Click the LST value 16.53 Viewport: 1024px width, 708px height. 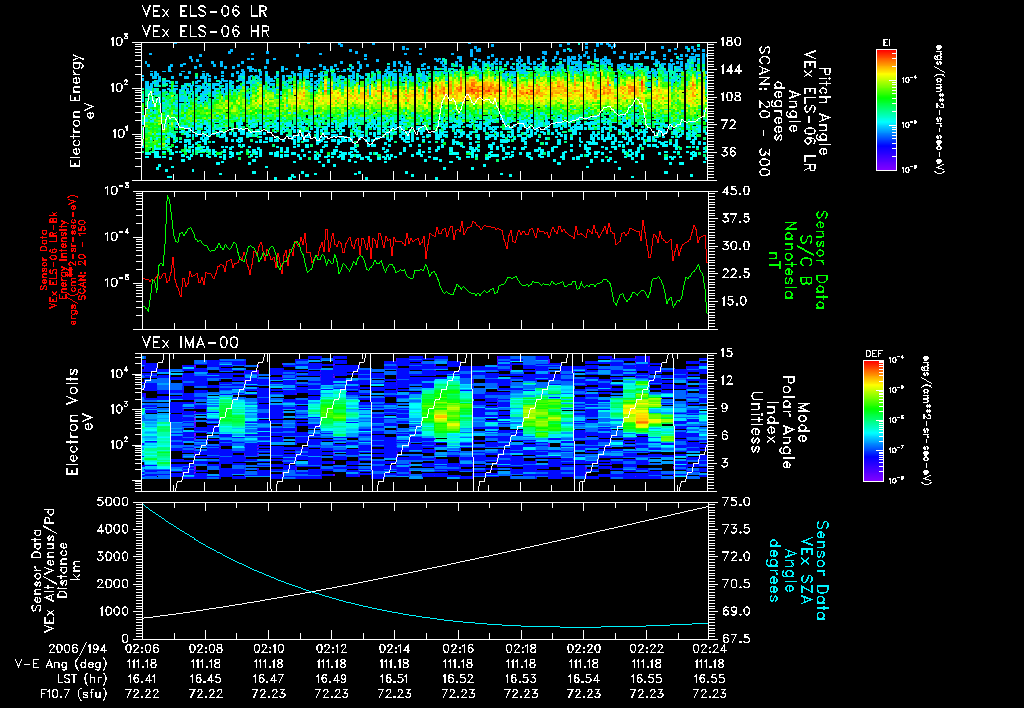click(520, 679)
